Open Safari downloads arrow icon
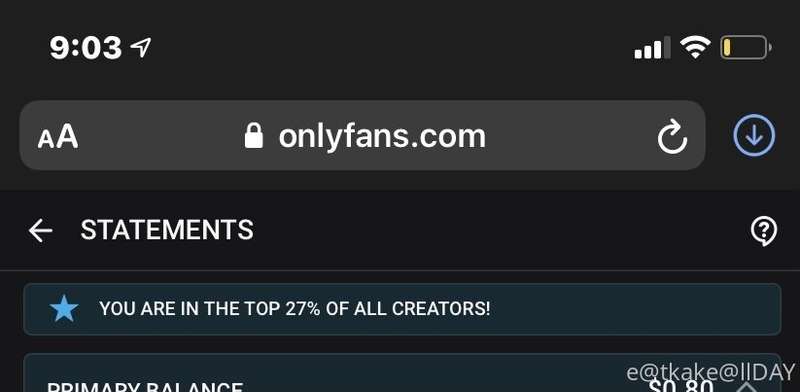The width and height of the screenshot is (800, 392). point(754,135)
